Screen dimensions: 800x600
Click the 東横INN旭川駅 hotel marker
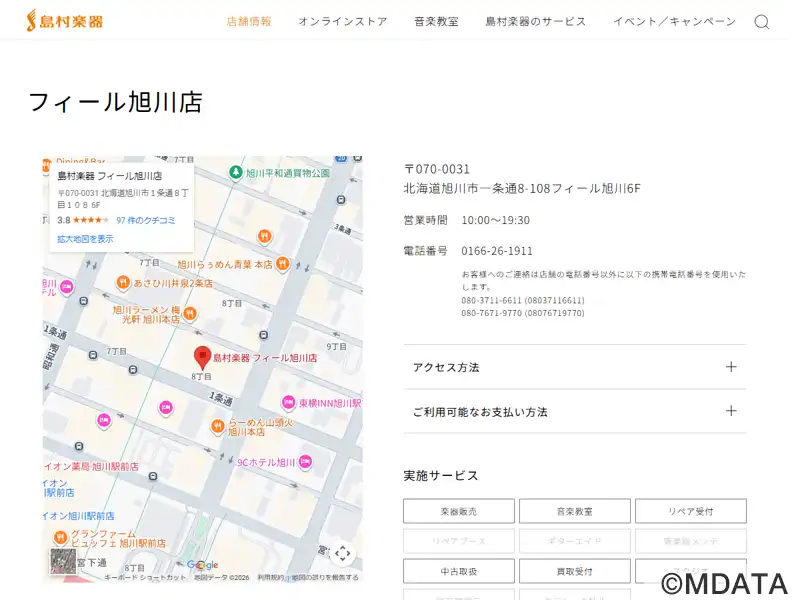click(288, 403)
